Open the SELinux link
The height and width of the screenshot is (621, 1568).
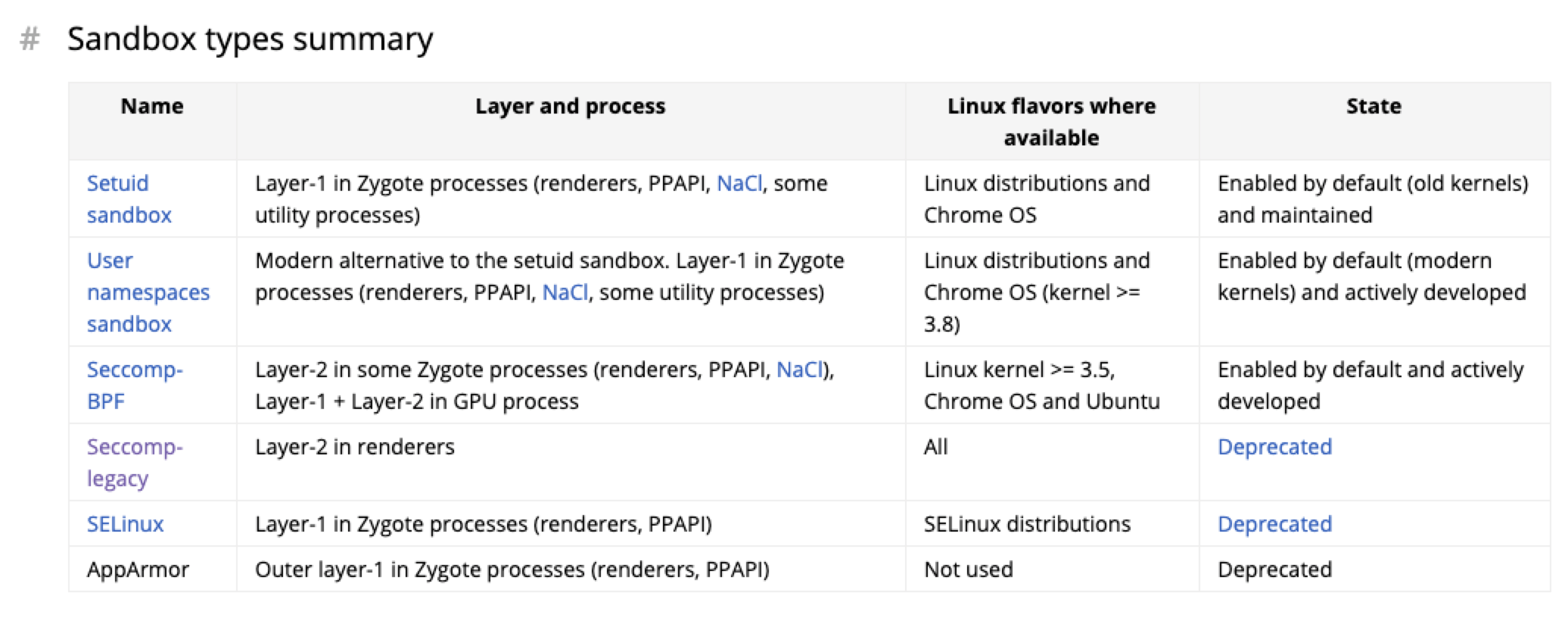pyautogui.click(x=125, y=524)
